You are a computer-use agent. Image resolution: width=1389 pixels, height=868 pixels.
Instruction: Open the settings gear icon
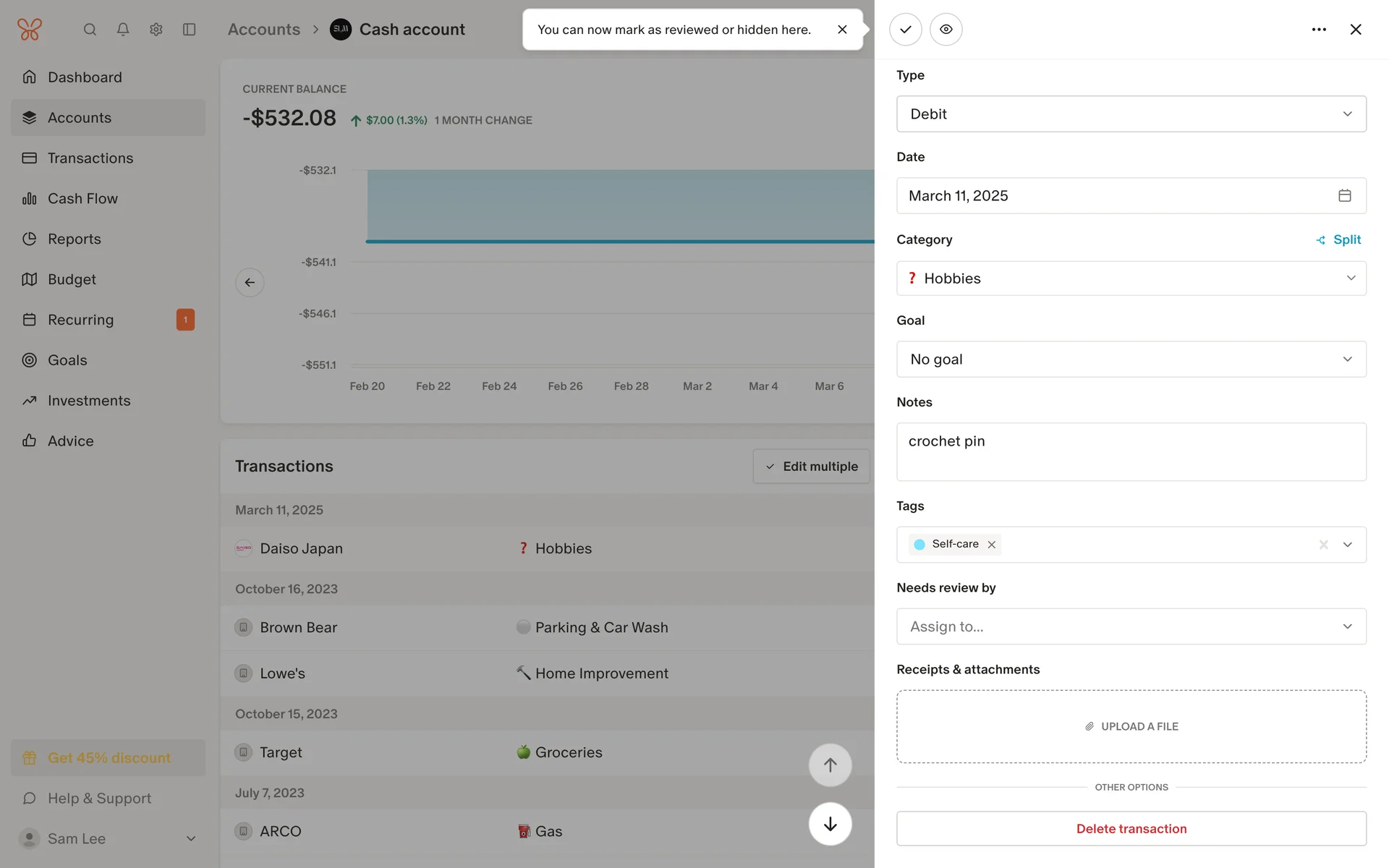point(156,30)
